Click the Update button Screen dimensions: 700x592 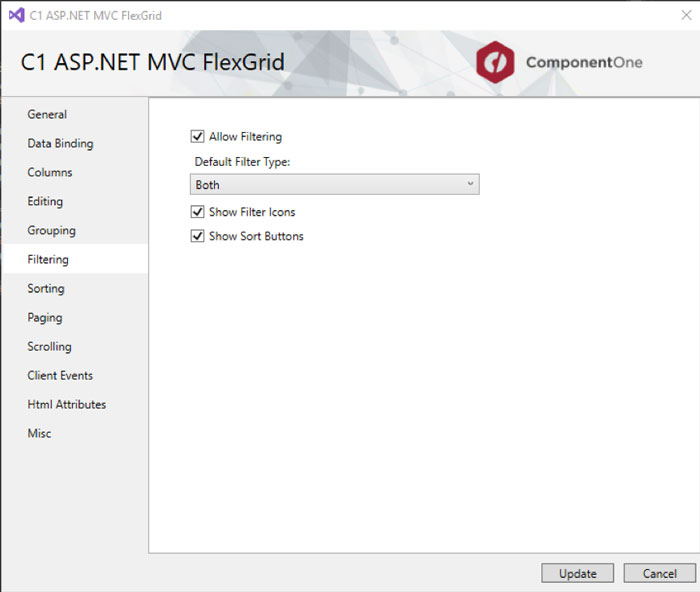[x=578, y=573]
